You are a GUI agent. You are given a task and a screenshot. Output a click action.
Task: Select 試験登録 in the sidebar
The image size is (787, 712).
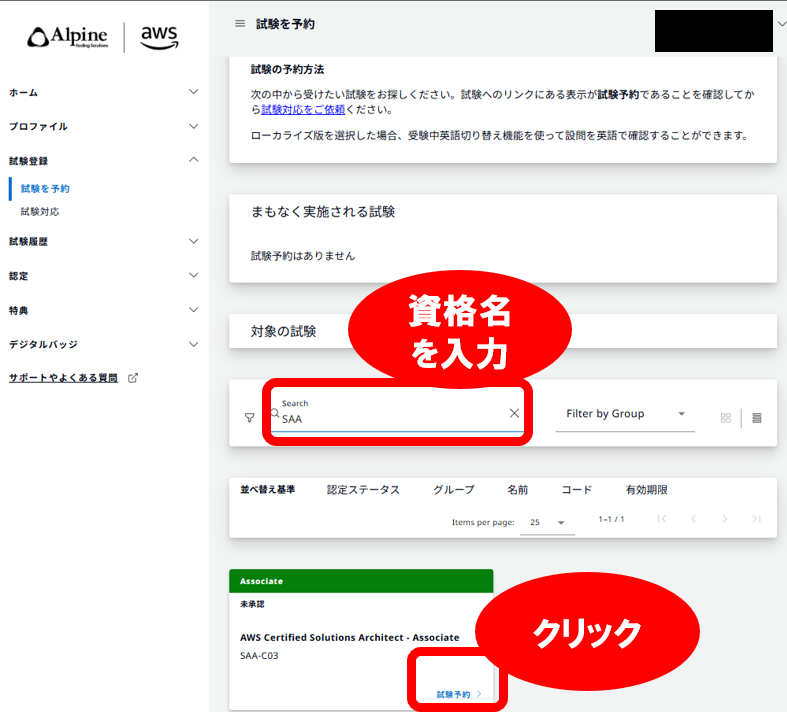[x=28, y=161]
